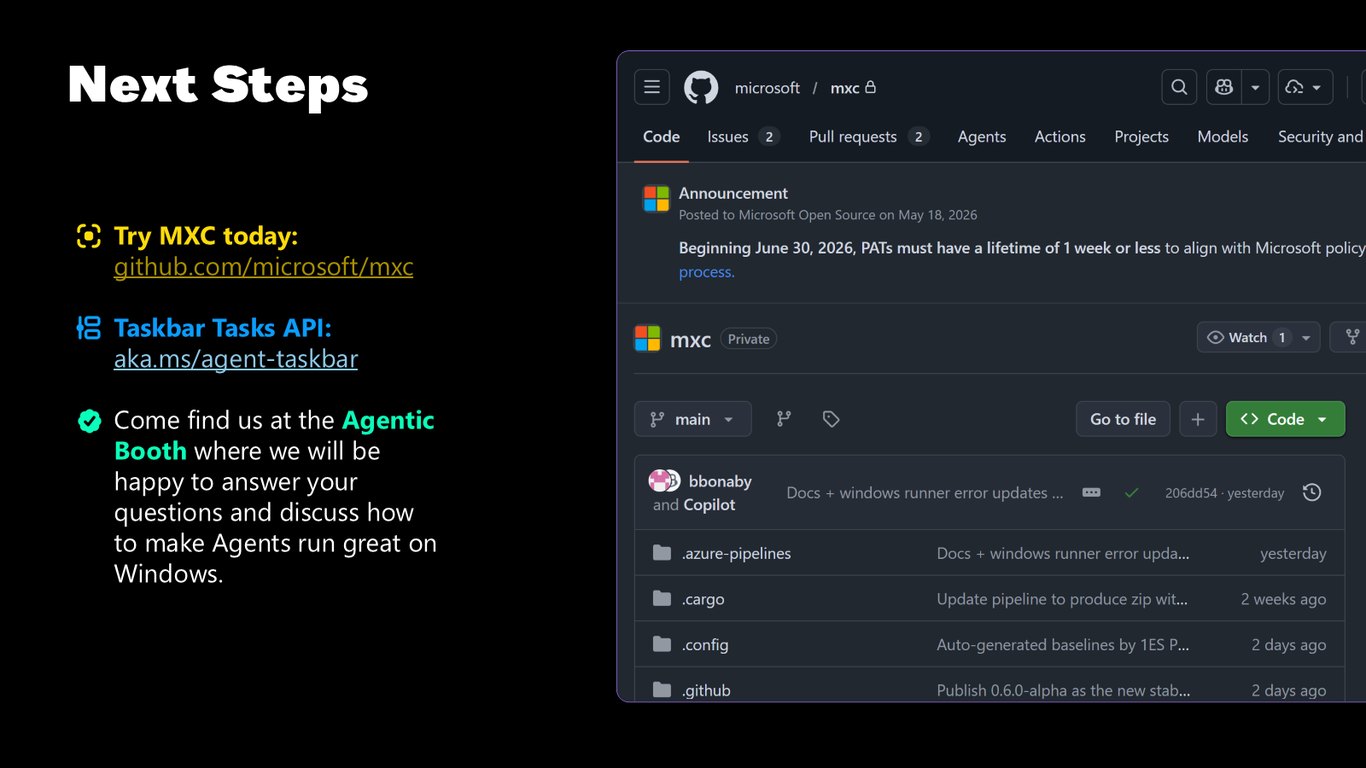Open the bbonaby author link
This screenshot has height=768, width=1366.
pos(720,481)
